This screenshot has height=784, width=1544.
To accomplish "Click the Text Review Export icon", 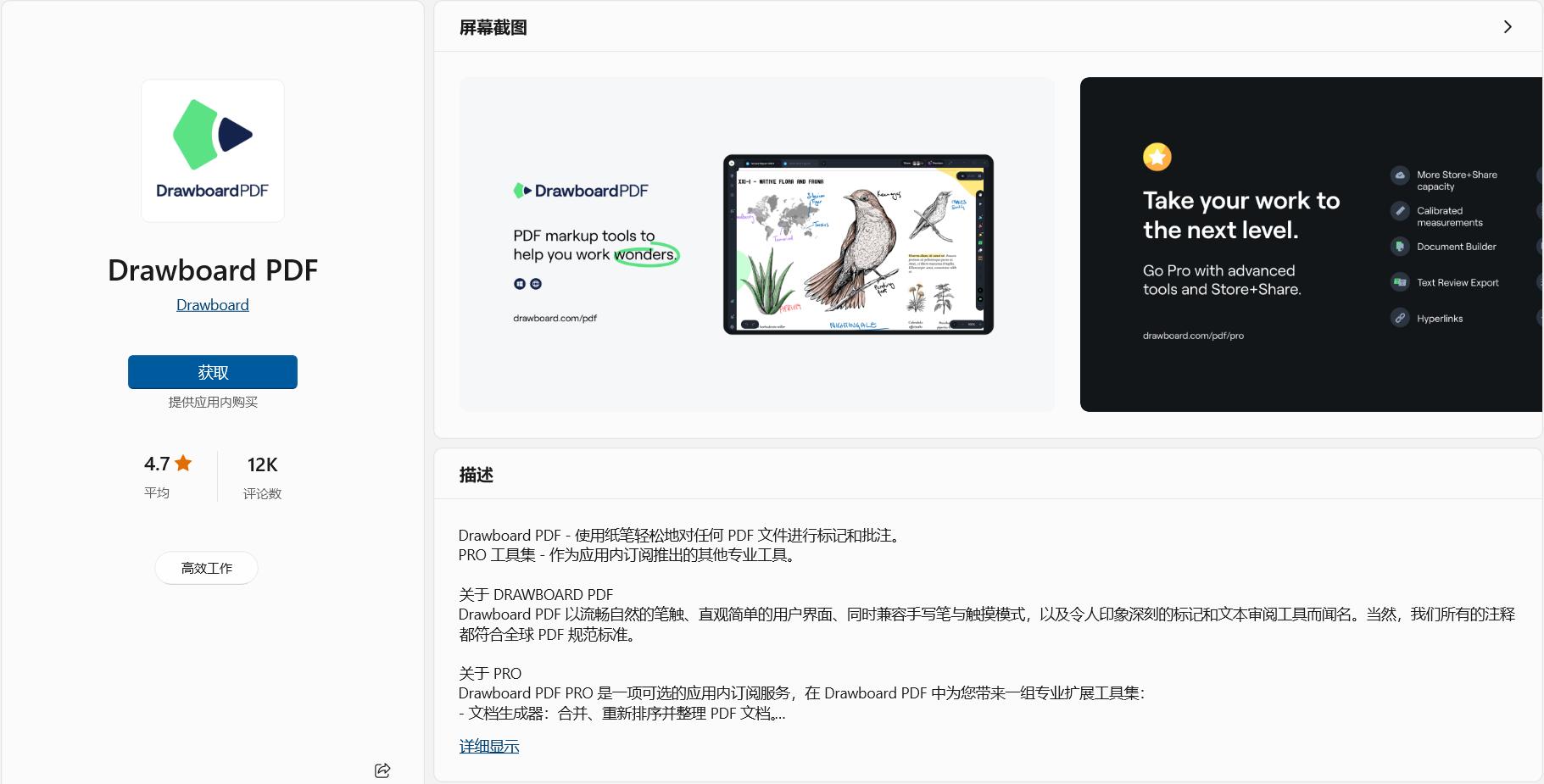I will (x=1400, y=282).
